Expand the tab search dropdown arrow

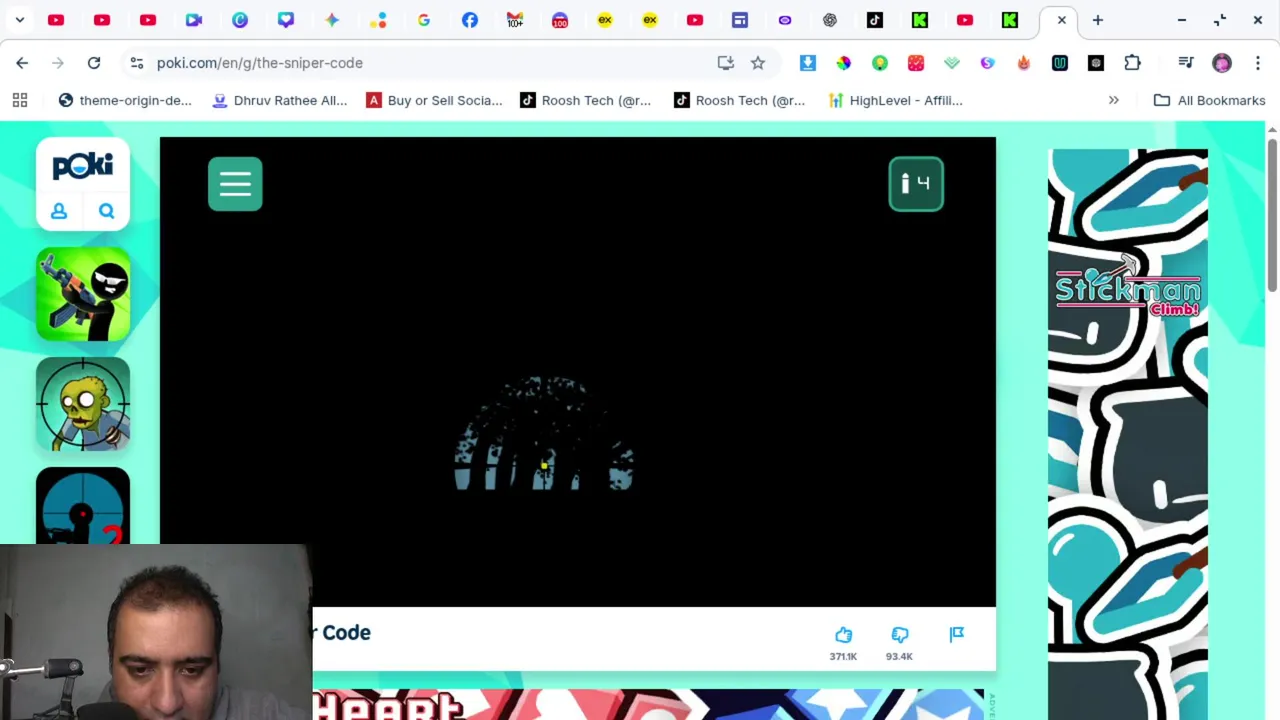click(20, 20)
